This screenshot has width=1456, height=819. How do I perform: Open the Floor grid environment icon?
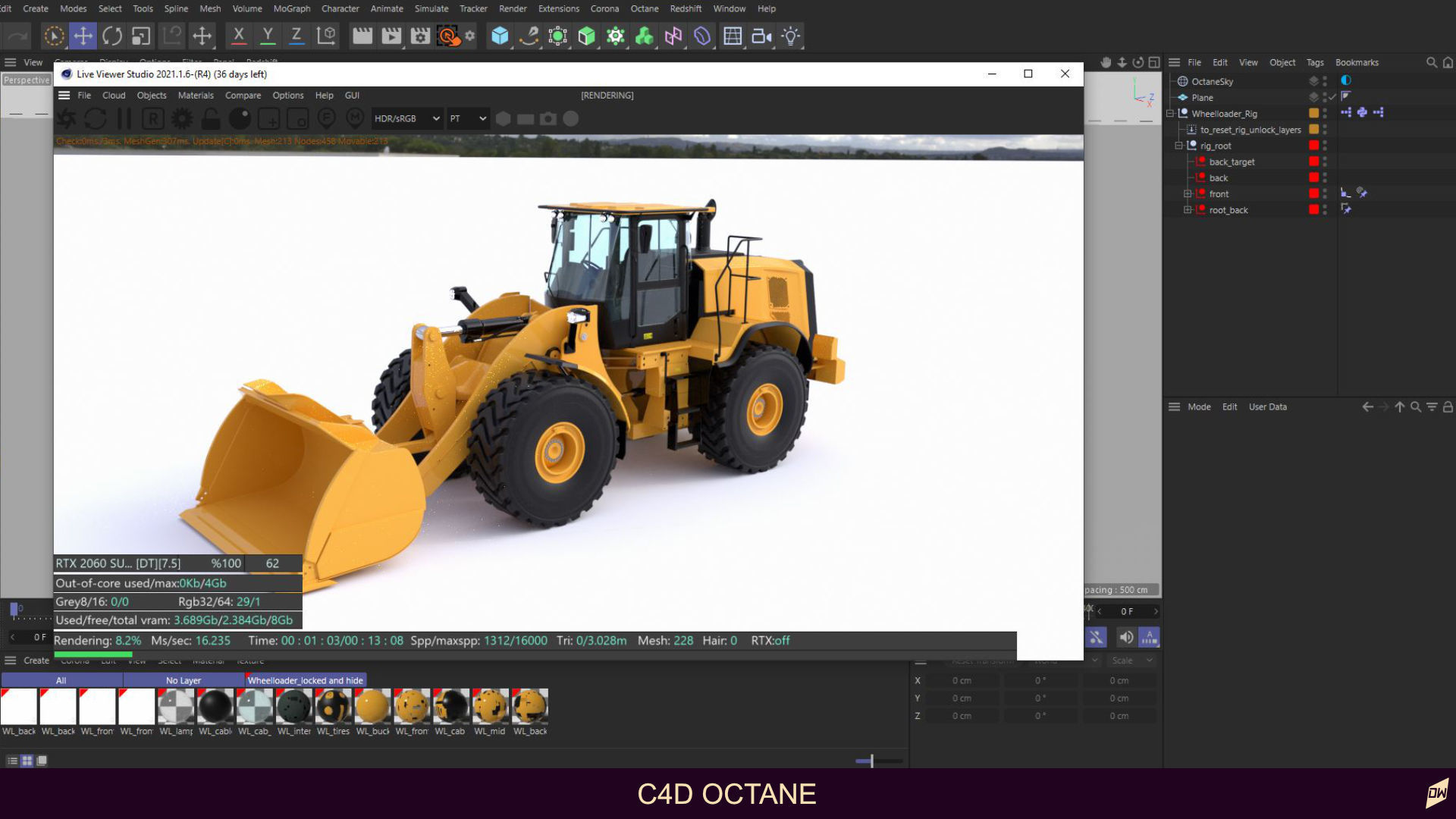tap(733, 36)
